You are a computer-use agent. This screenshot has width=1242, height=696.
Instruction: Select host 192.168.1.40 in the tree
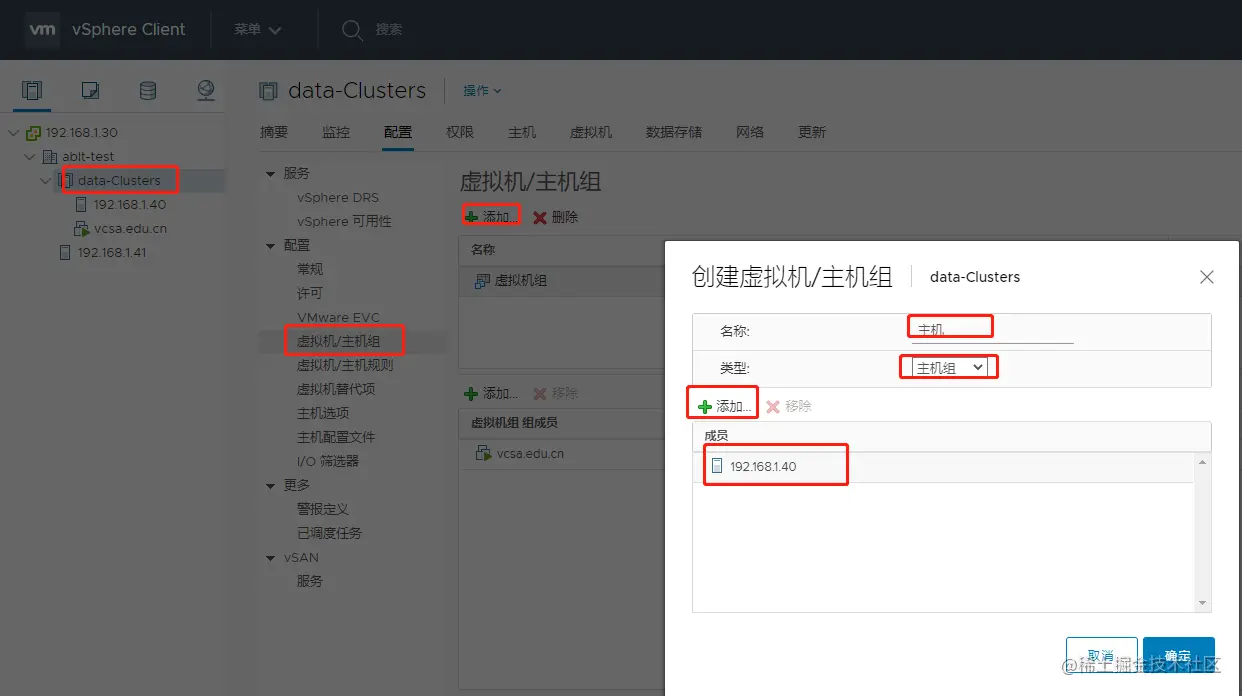tap(130, 205)
